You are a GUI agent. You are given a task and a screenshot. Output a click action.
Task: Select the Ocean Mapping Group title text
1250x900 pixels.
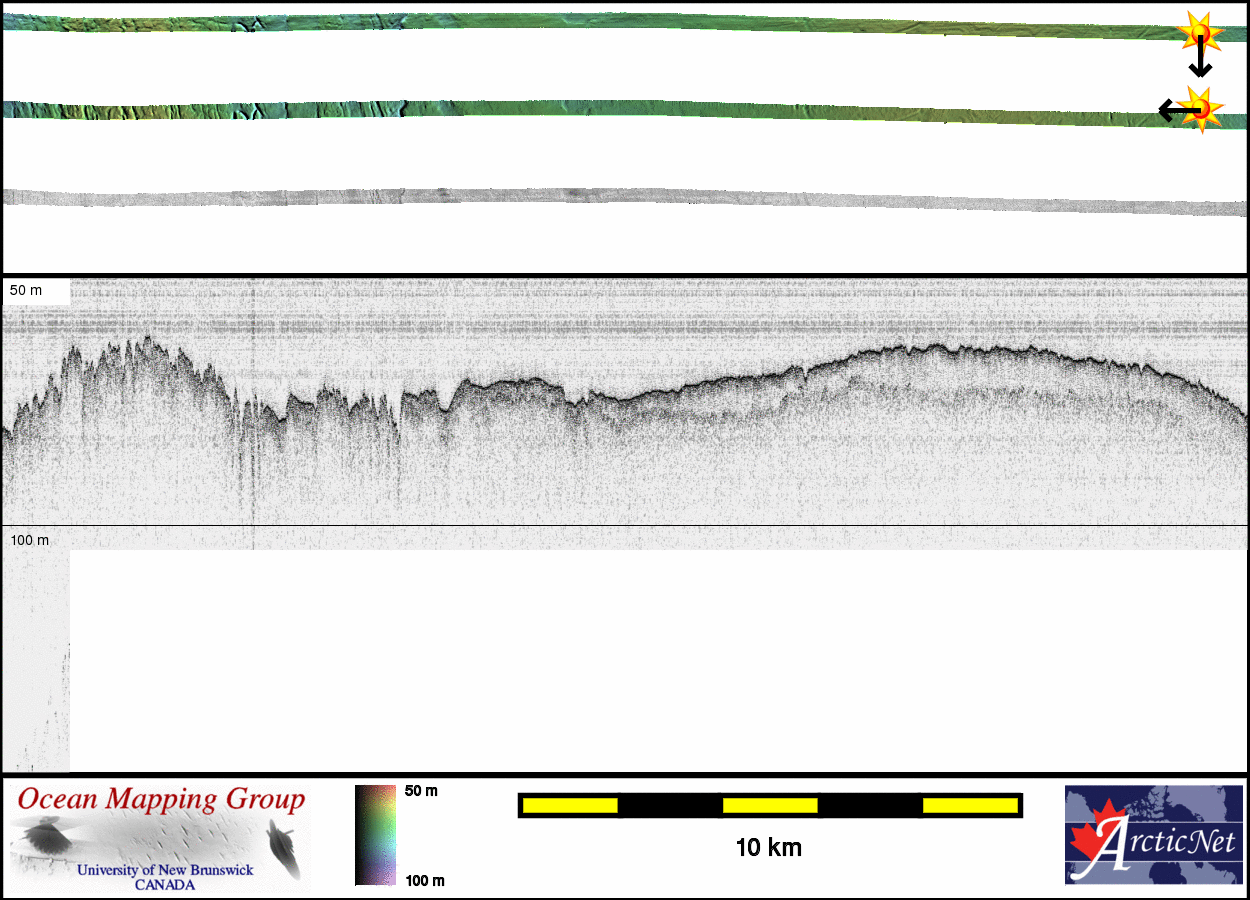(x=160, y=799)
